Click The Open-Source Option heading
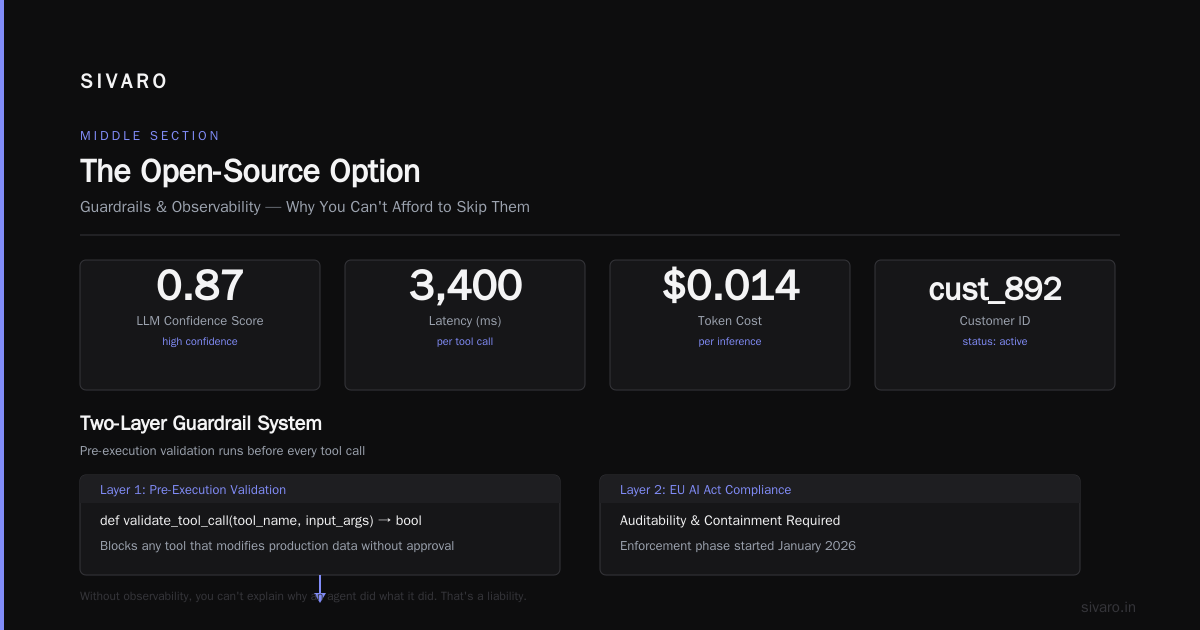This screenshot has width=1200, height=630. (x=250, y=171)
